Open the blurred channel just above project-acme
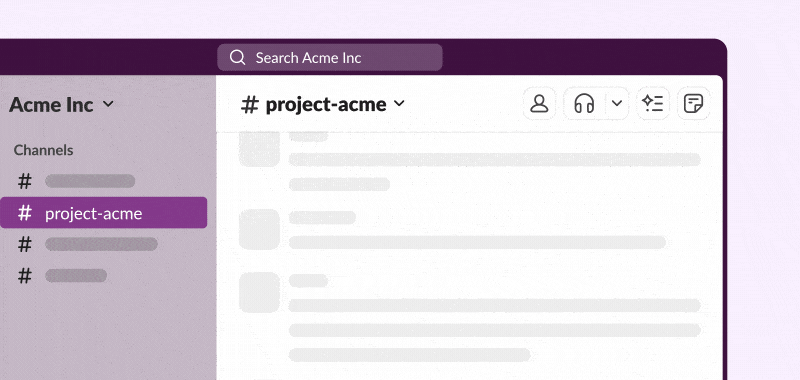 90,181
